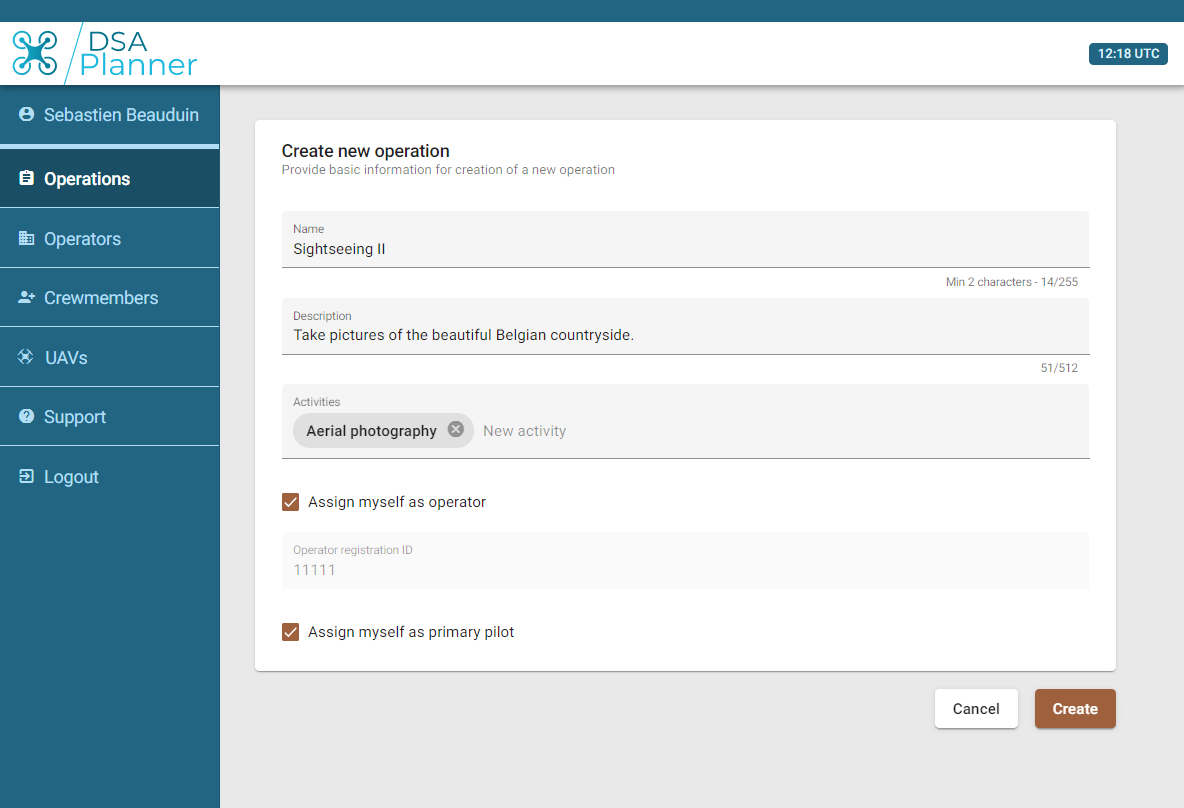Click the 'Create new operation' heading
The width and height of the screenshot is (1184, 808).
365,151
